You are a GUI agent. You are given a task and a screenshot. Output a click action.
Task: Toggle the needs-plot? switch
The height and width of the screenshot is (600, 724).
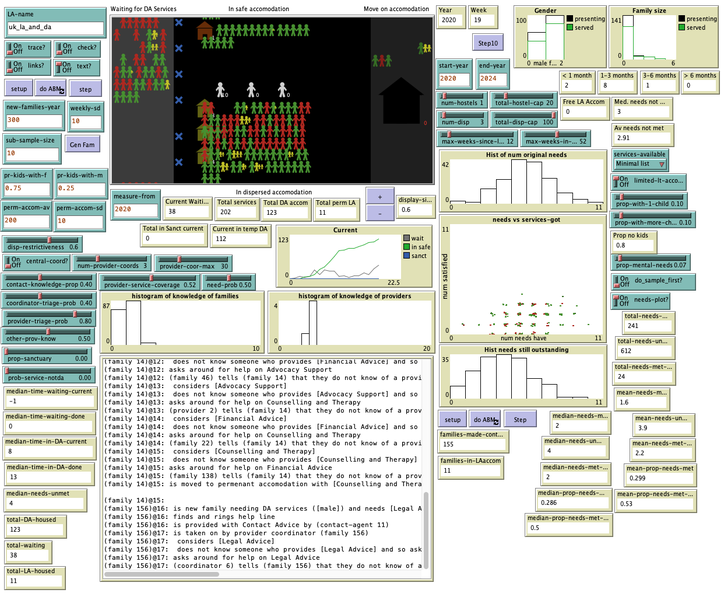640,300
